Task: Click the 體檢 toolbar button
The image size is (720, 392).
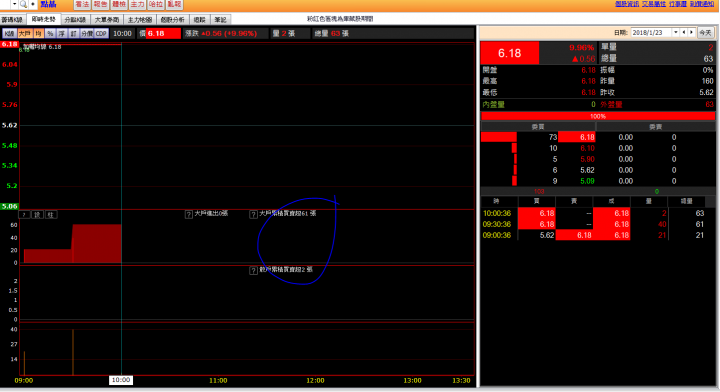Action: point(119,4)
